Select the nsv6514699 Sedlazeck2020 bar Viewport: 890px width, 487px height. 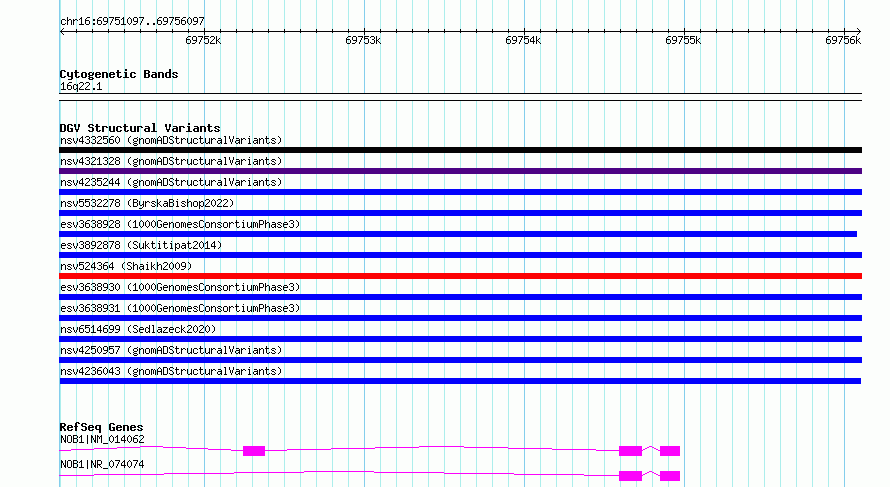(x=460, y=339)
